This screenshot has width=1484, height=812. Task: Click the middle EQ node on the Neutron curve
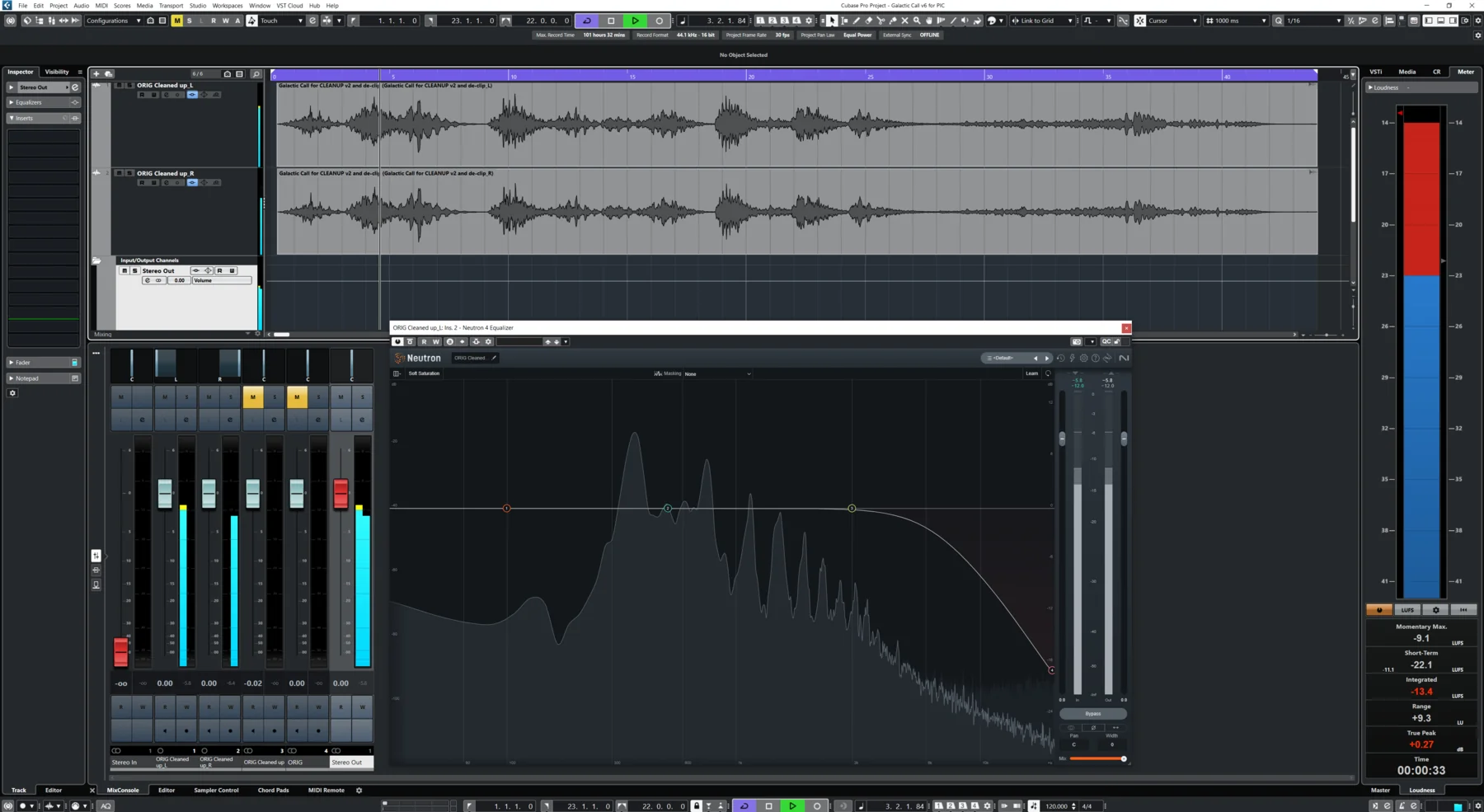pos(668,509)
